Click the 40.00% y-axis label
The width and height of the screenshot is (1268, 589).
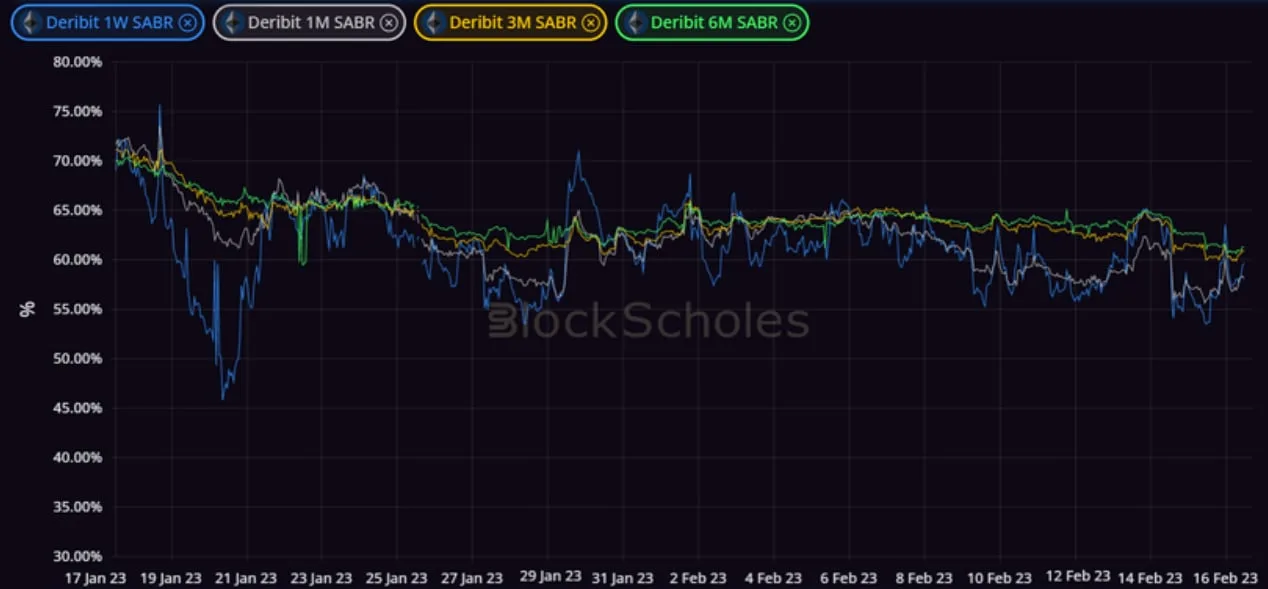click(x=78, y=457)
